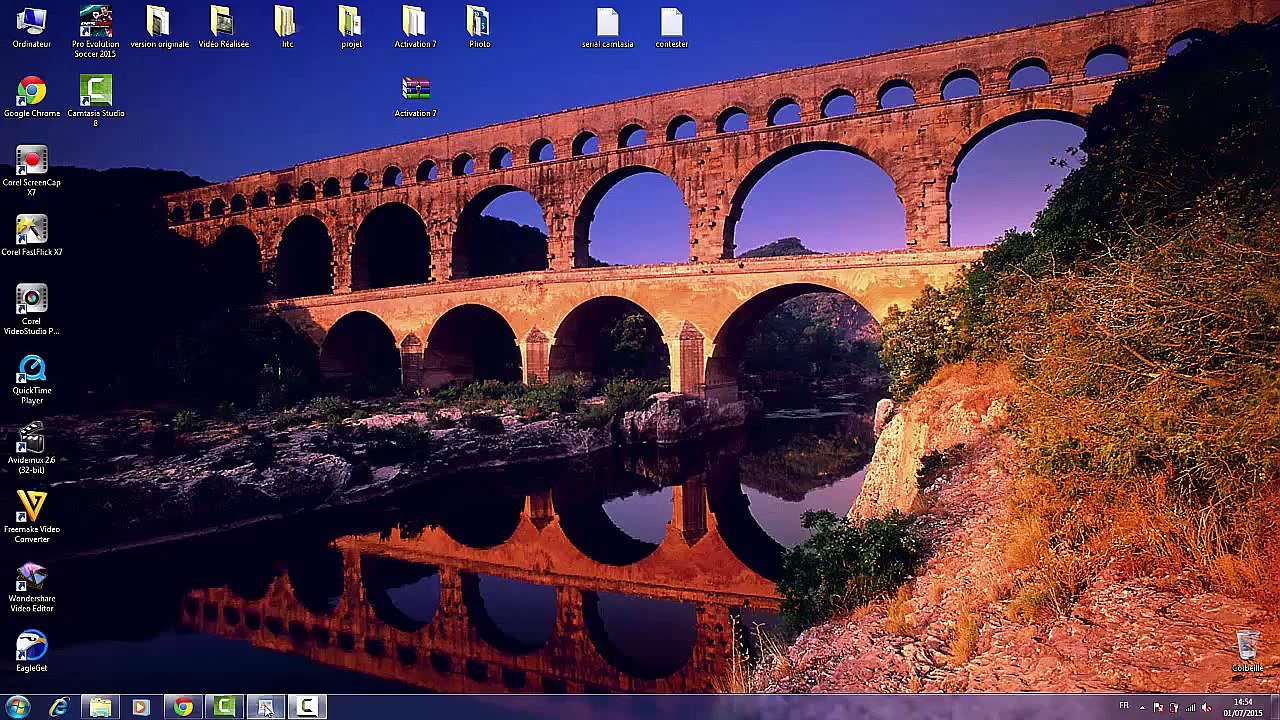Open the network signal tray icon

pyautogui.click(x=1190, y=707)
